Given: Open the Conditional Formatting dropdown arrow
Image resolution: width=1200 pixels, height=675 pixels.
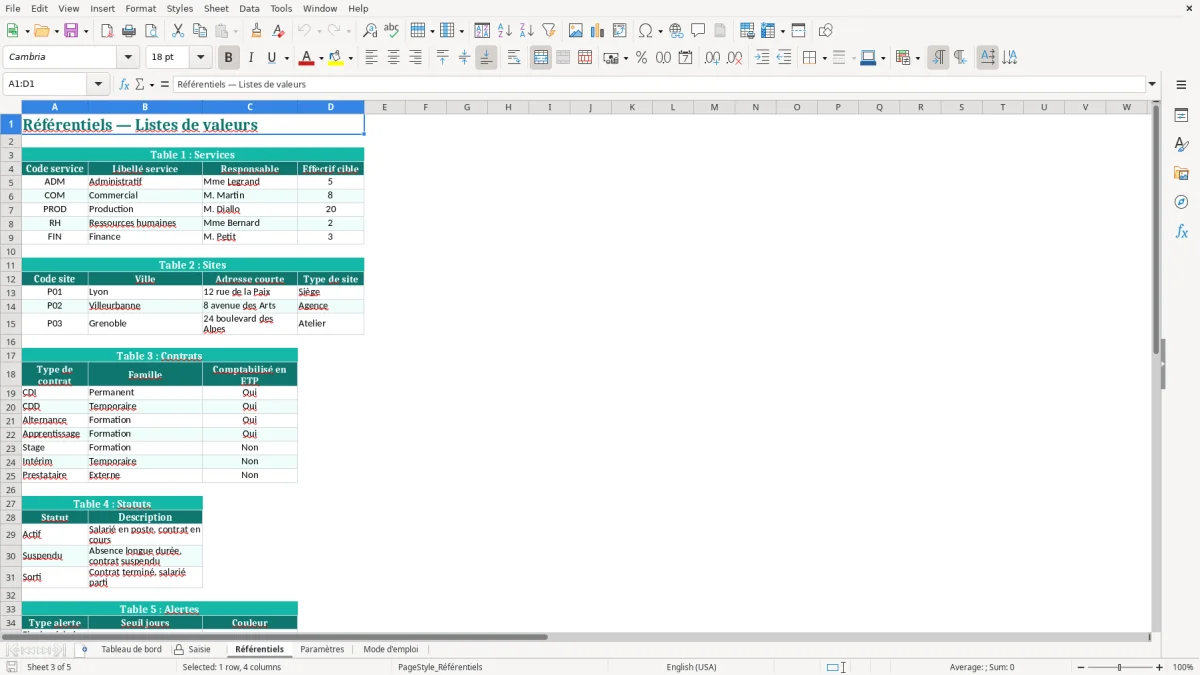Looking at the screenshot, I should tap(917, 58).
